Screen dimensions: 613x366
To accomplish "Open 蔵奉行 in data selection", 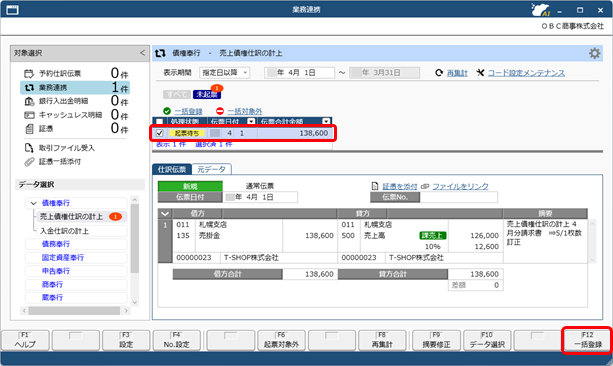I will pos(76,298).
